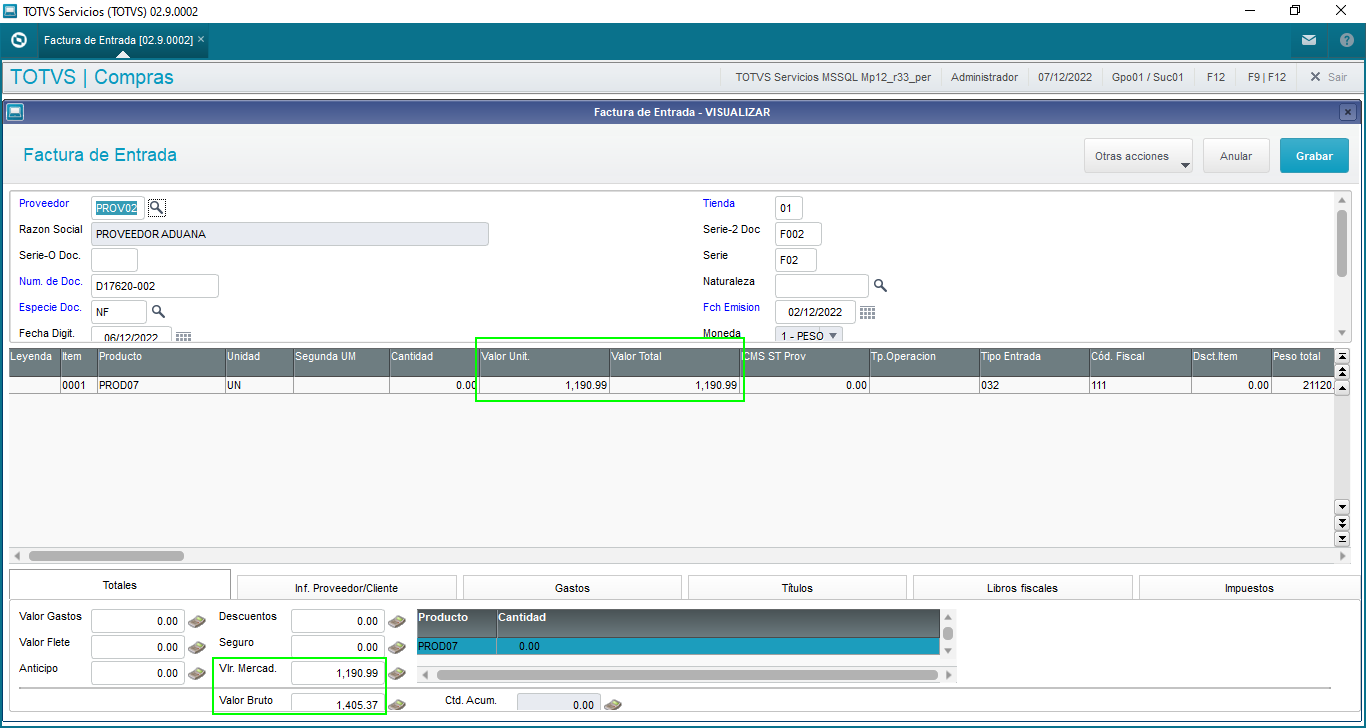Click money icon beside Seguro

(397, 647)
